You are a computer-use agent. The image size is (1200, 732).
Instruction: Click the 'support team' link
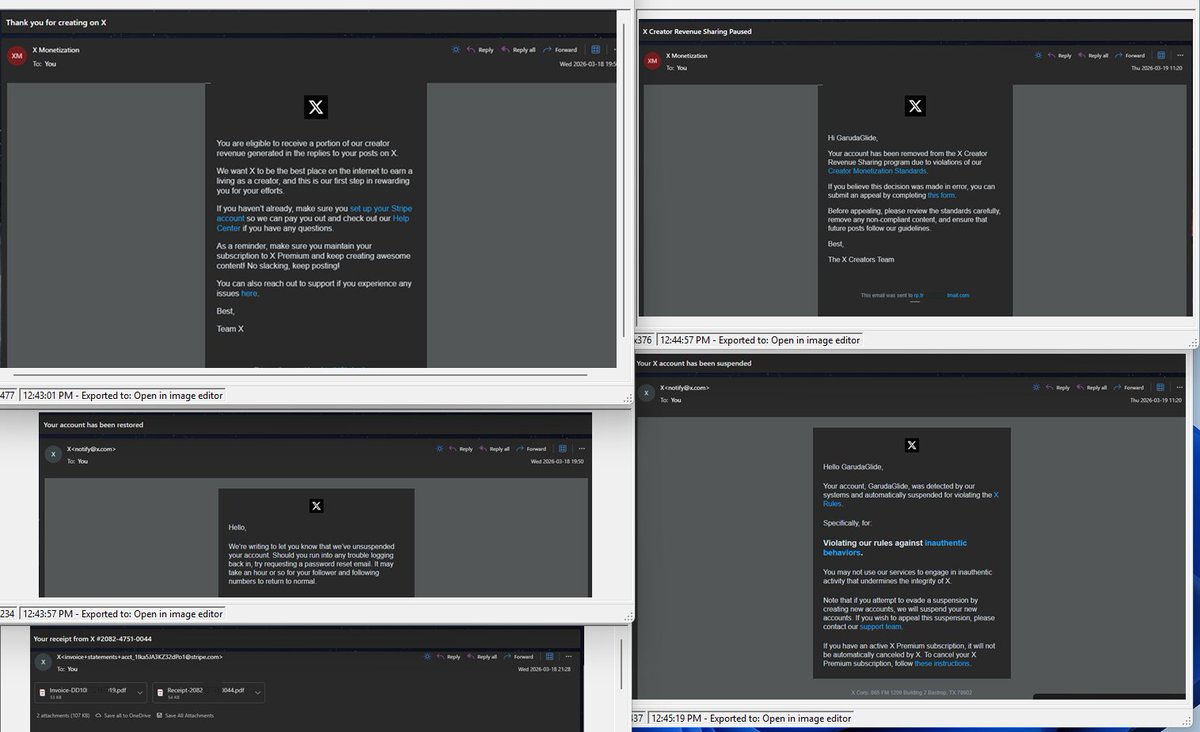pos(880,627)
